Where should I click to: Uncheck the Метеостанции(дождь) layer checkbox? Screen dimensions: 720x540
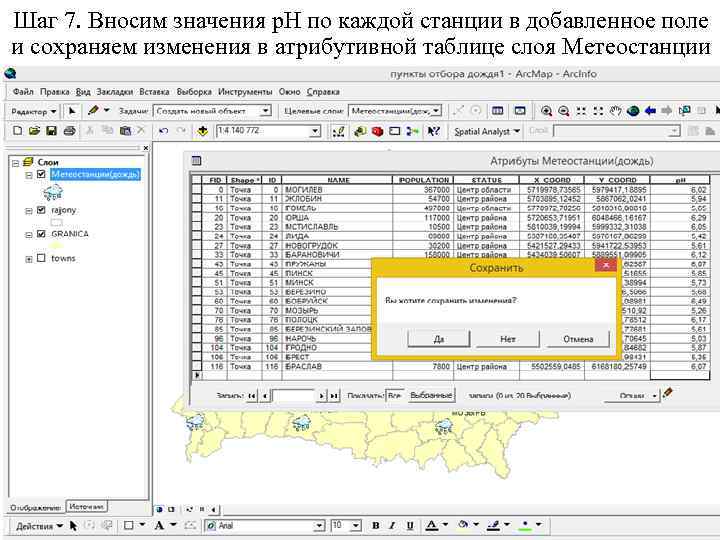41,174
